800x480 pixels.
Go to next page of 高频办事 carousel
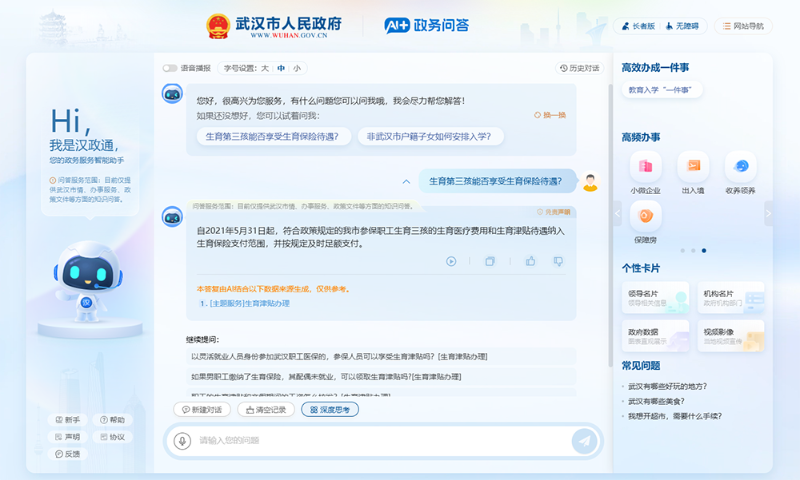[x=767, y=213]
